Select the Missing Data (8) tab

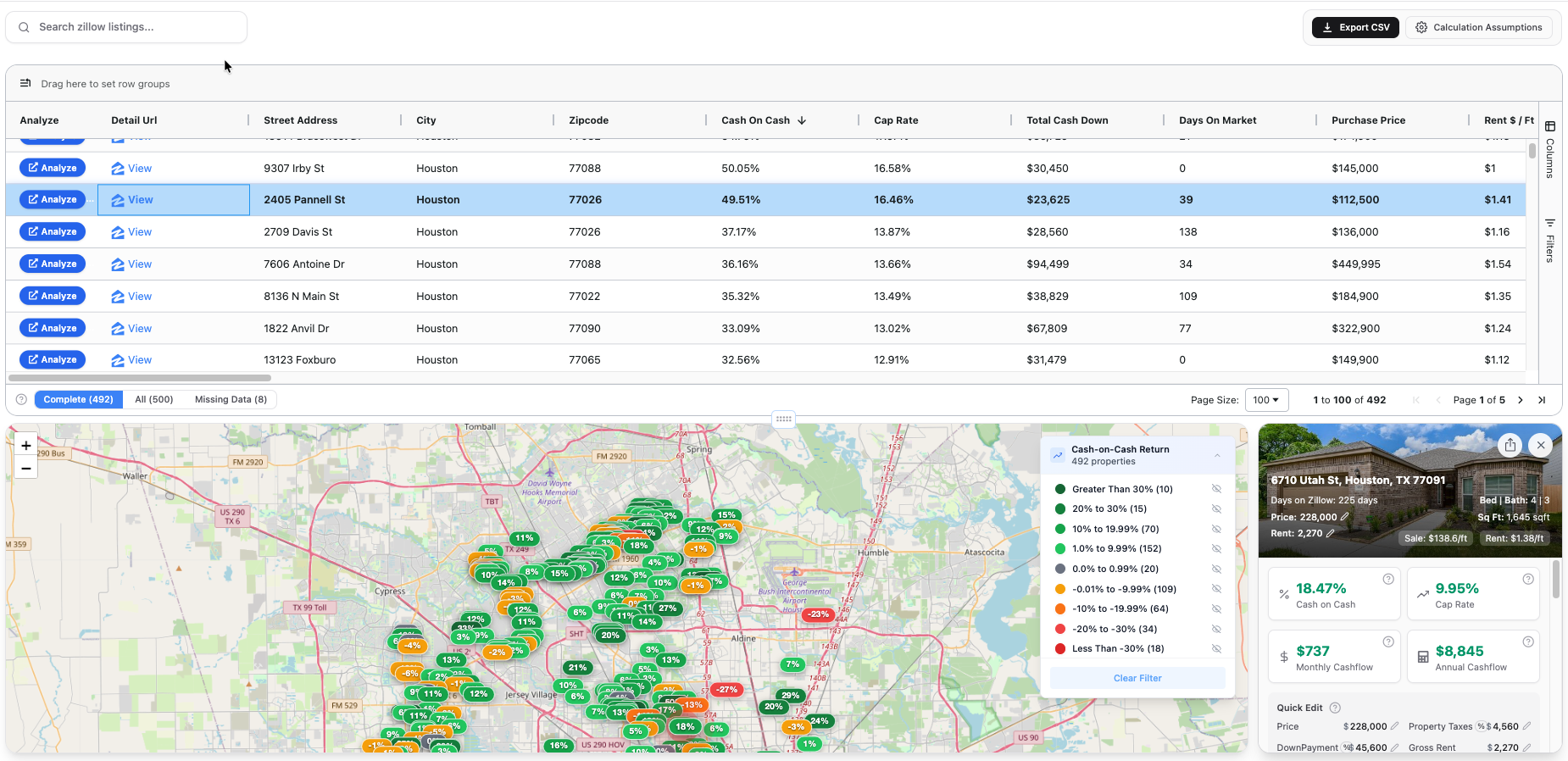tap(231, 400)
